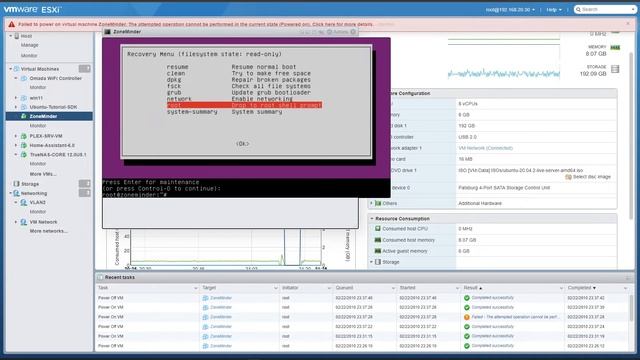Click the TrueNAS-CORE VM icon
640x360 pixels.
click(24, 155)
